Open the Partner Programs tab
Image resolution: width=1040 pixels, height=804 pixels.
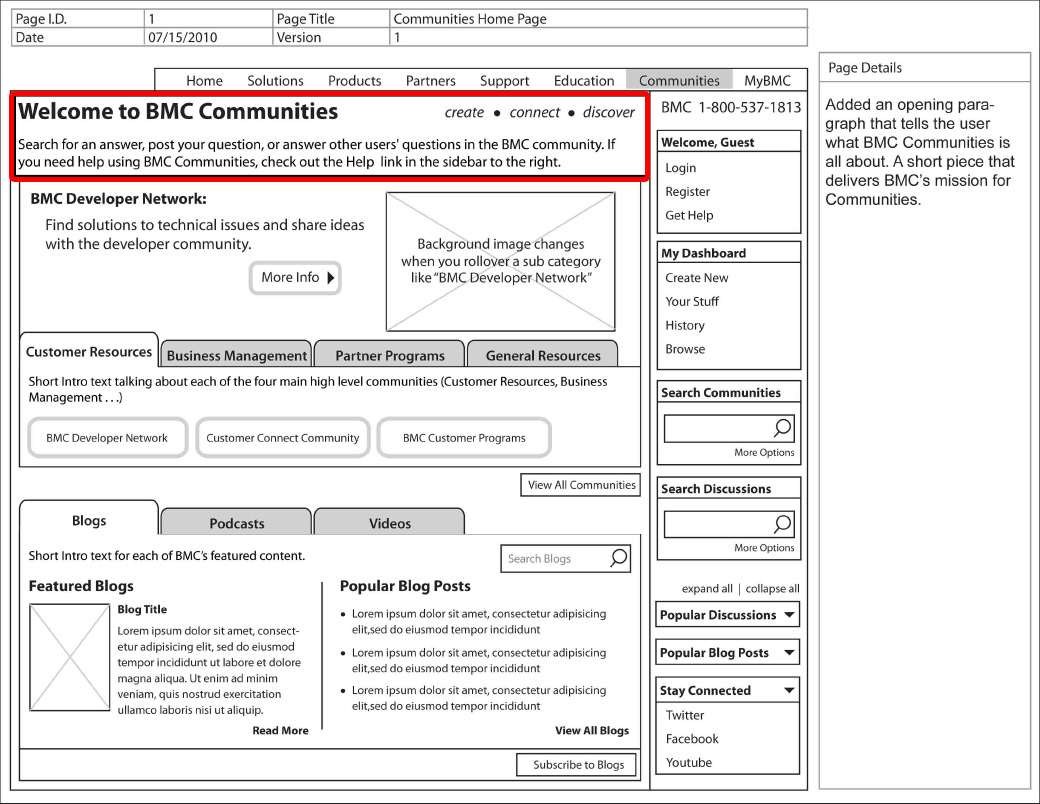click(390, 355)
